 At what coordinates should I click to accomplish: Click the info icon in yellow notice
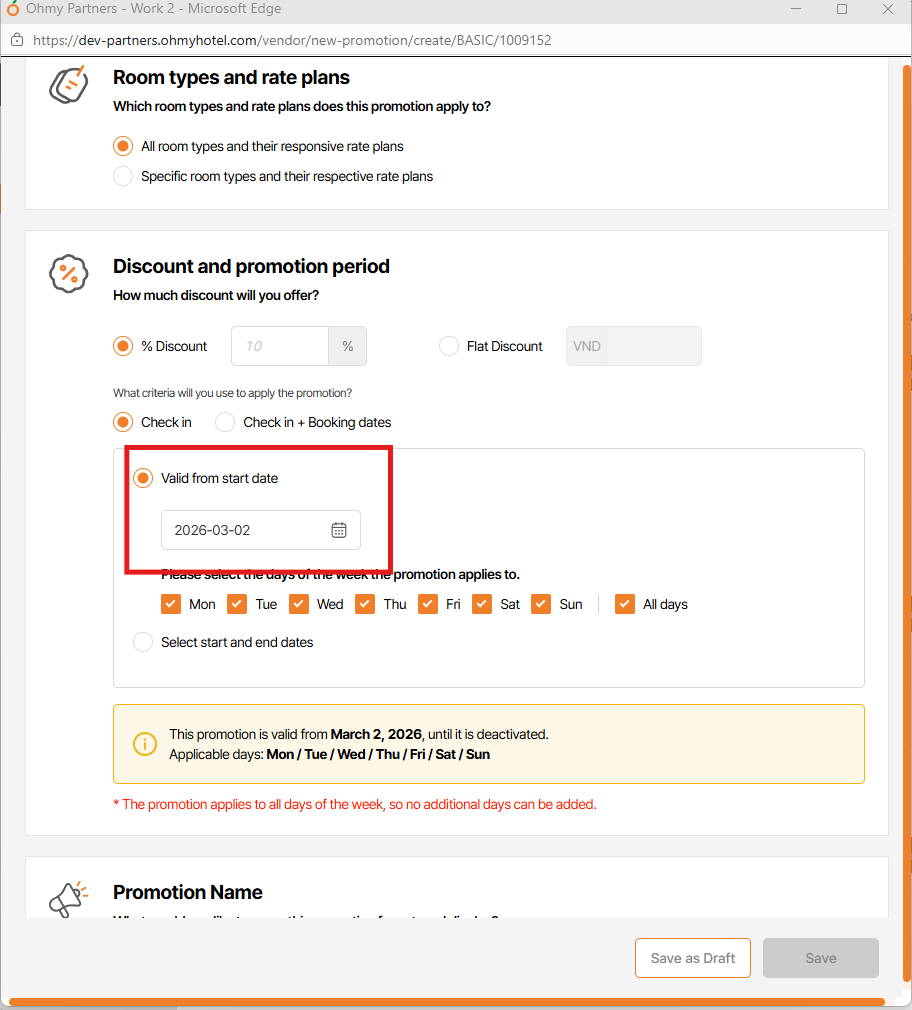tap(145, 744)
